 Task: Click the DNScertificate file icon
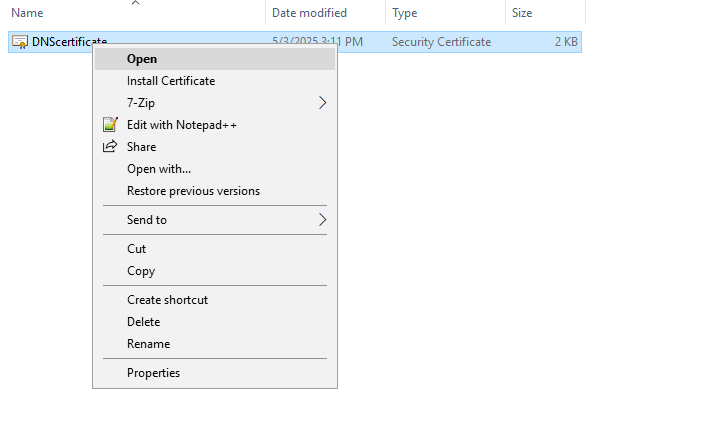click(x=20, y=42)
